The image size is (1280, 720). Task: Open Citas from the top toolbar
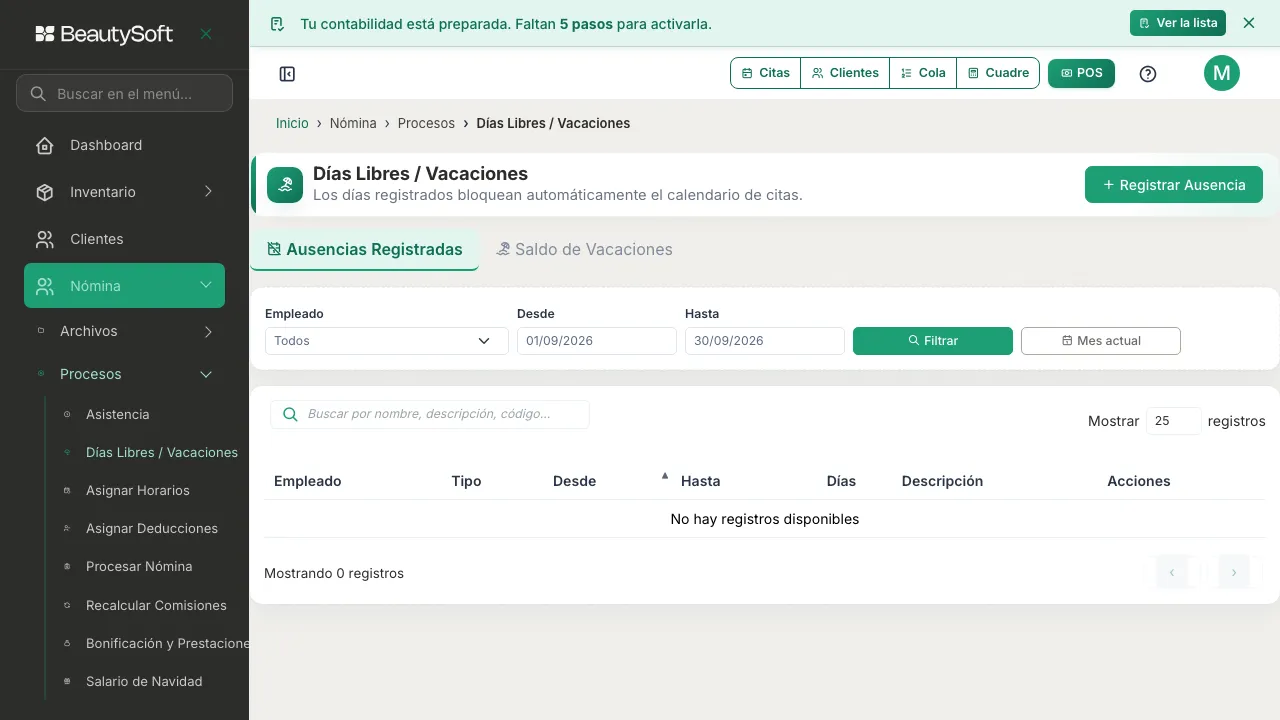766,73
